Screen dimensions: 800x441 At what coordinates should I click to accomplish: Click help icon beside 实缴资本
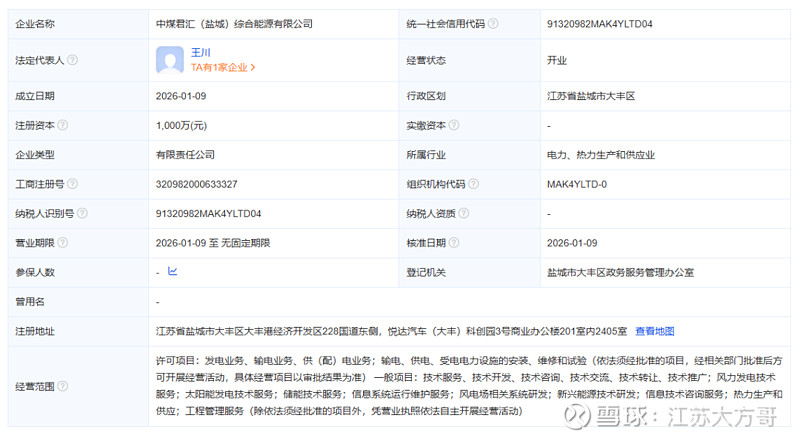point(454,125)
